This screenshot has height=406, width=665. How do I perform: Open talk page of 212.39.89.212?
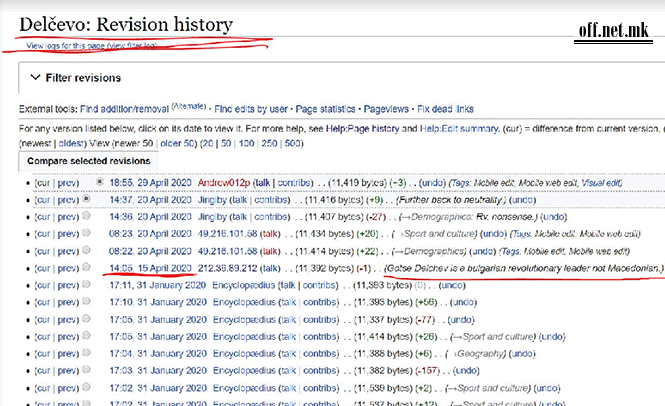click(x=270, y=268)
